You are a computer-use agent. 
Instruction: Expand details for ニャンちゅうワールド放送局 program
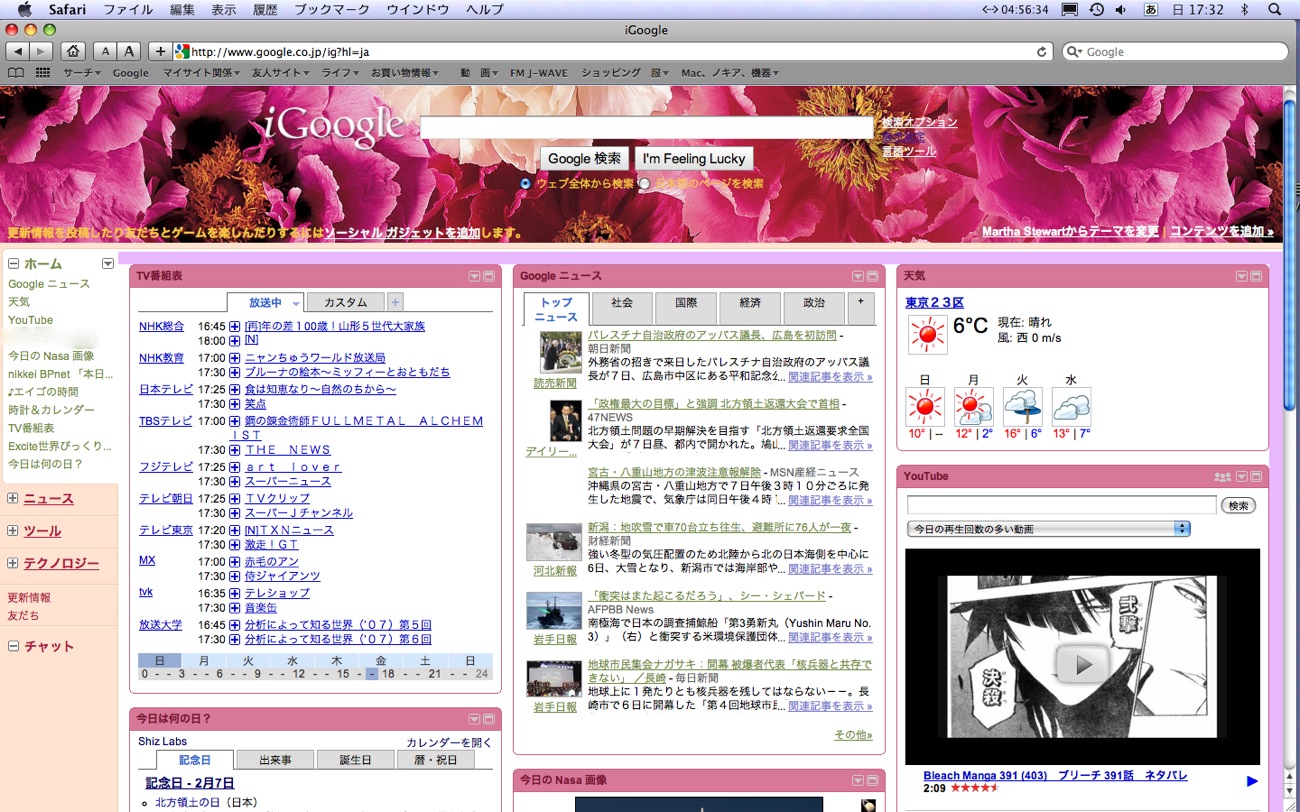click(235, 357)
